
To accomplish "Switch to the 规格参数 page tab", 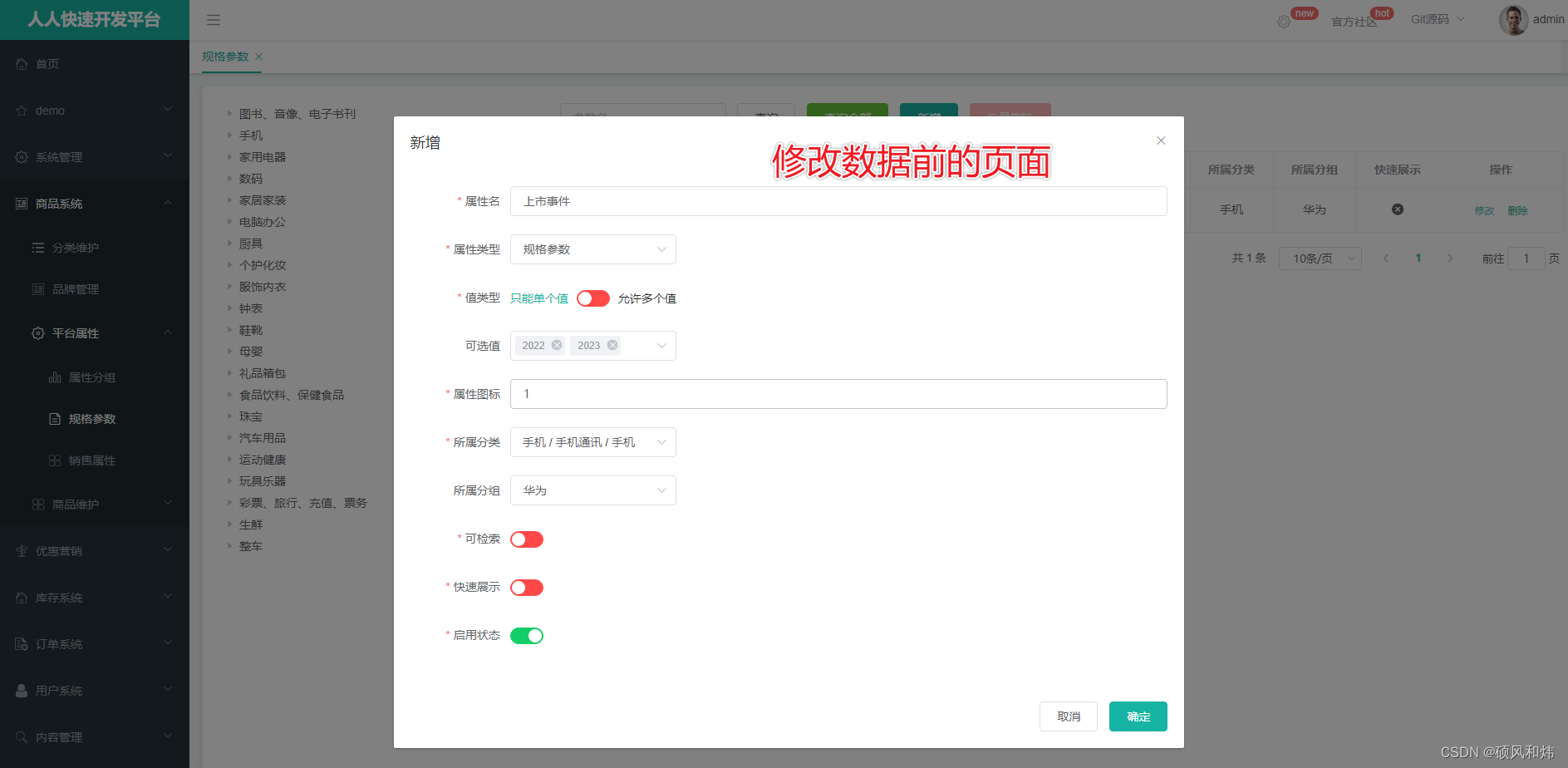I will click(225, 57).
